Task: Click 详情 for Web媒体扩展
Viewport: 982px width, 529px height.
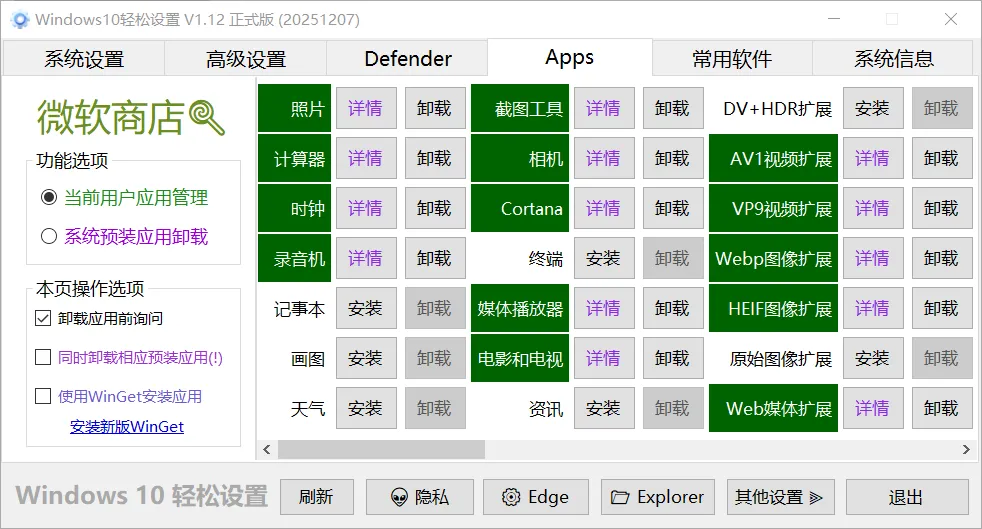Action: point(872,409)
